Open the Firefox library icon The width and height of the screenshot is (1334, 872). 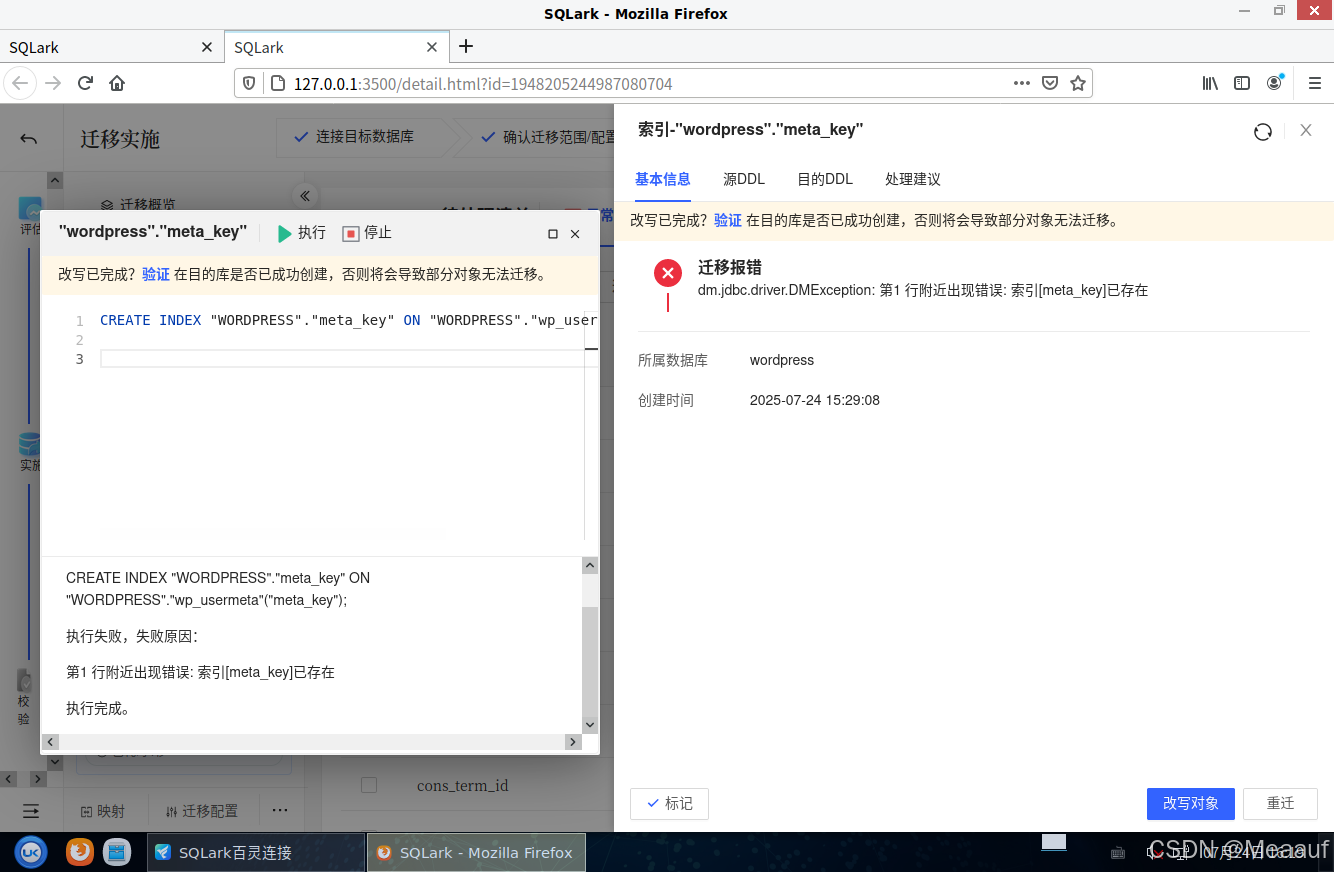click(x=1210, y=83)
